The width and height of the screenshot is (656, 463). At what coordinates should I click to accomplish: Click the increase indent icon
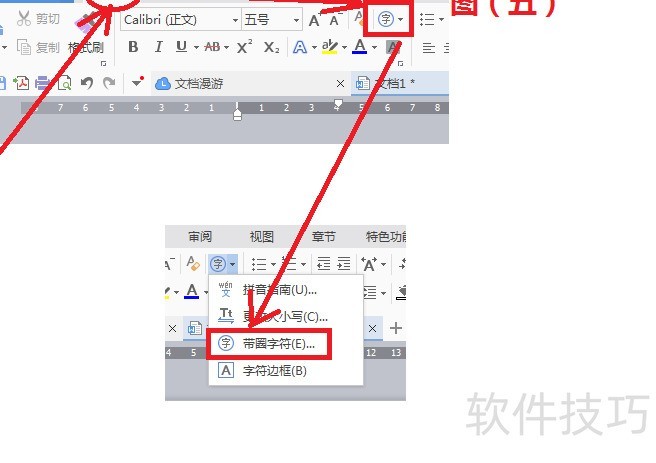(x=343, y=263)
